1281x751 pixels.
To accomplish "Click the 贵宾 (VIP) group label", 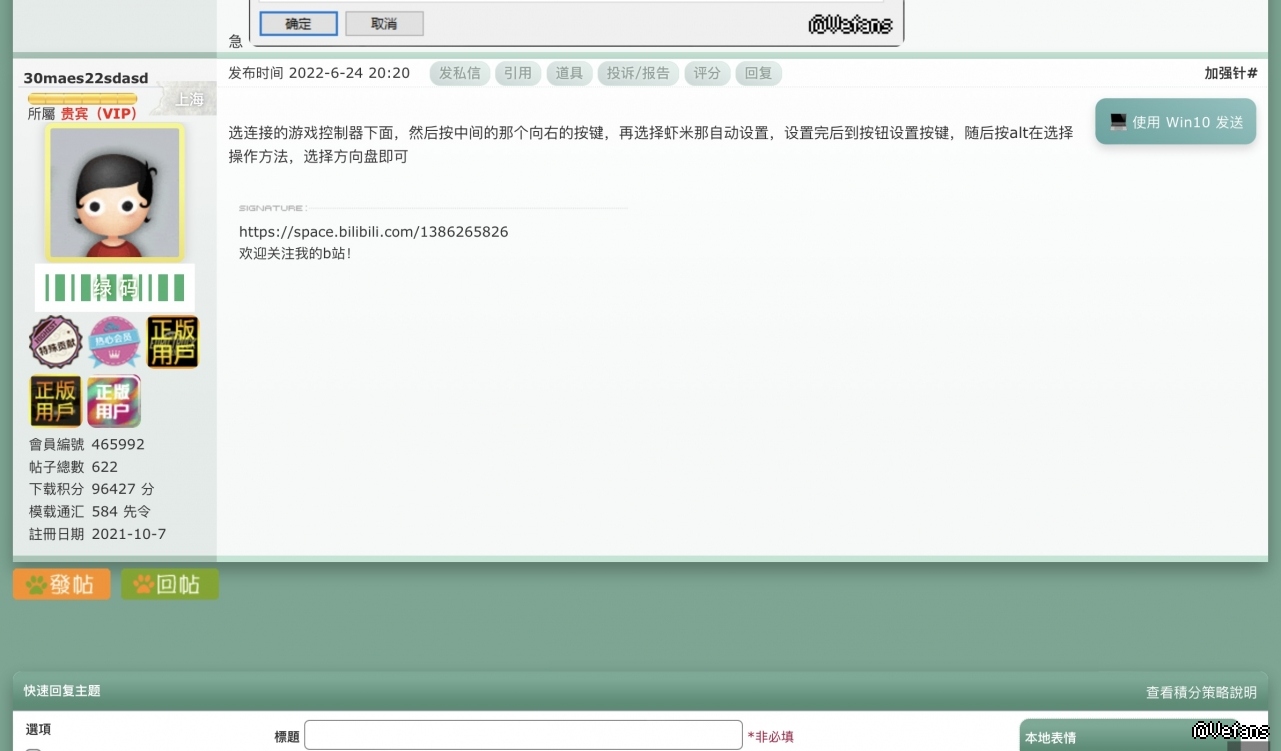I will 98,114.
